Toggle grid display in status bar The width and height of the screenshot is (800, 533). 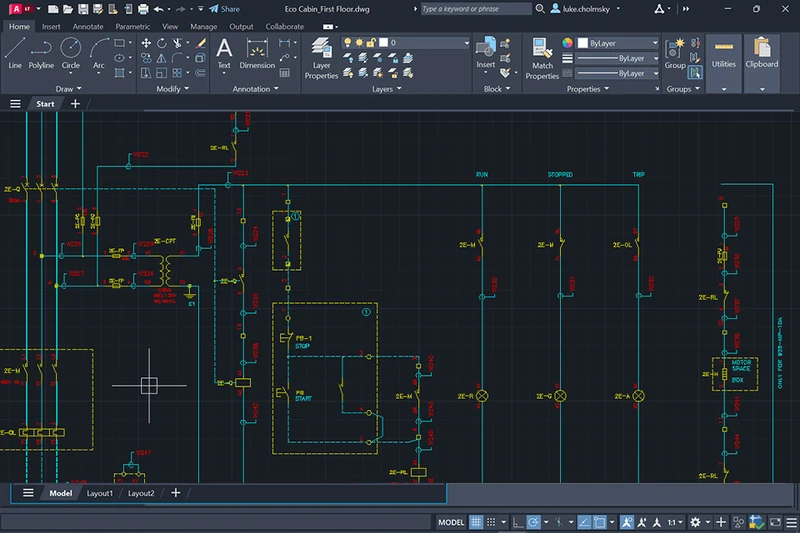click(x=477, y=522)
